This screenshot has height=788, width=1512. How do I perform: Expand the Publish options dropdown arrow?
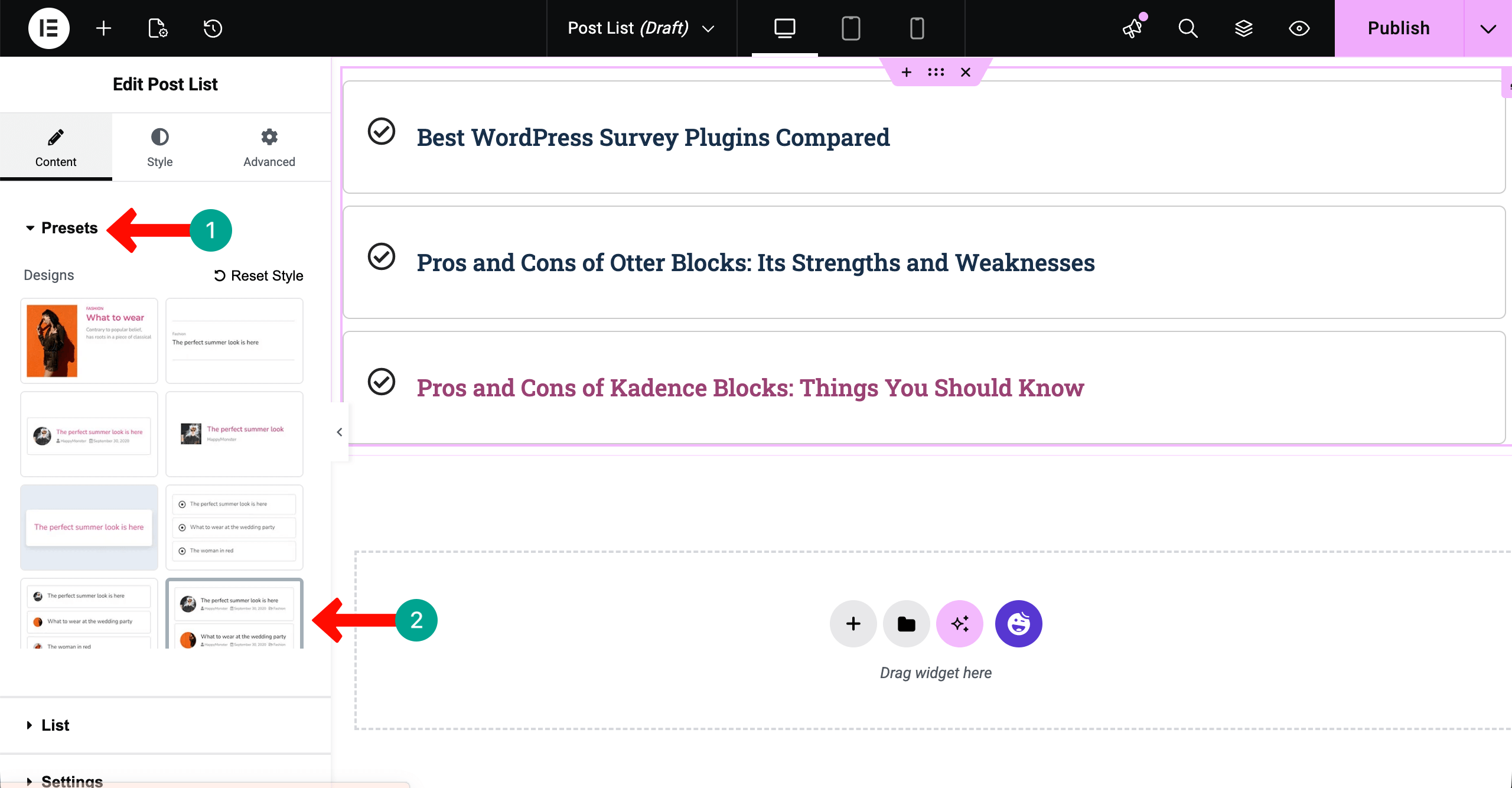pyautogui.click(x=1488, y=28)
